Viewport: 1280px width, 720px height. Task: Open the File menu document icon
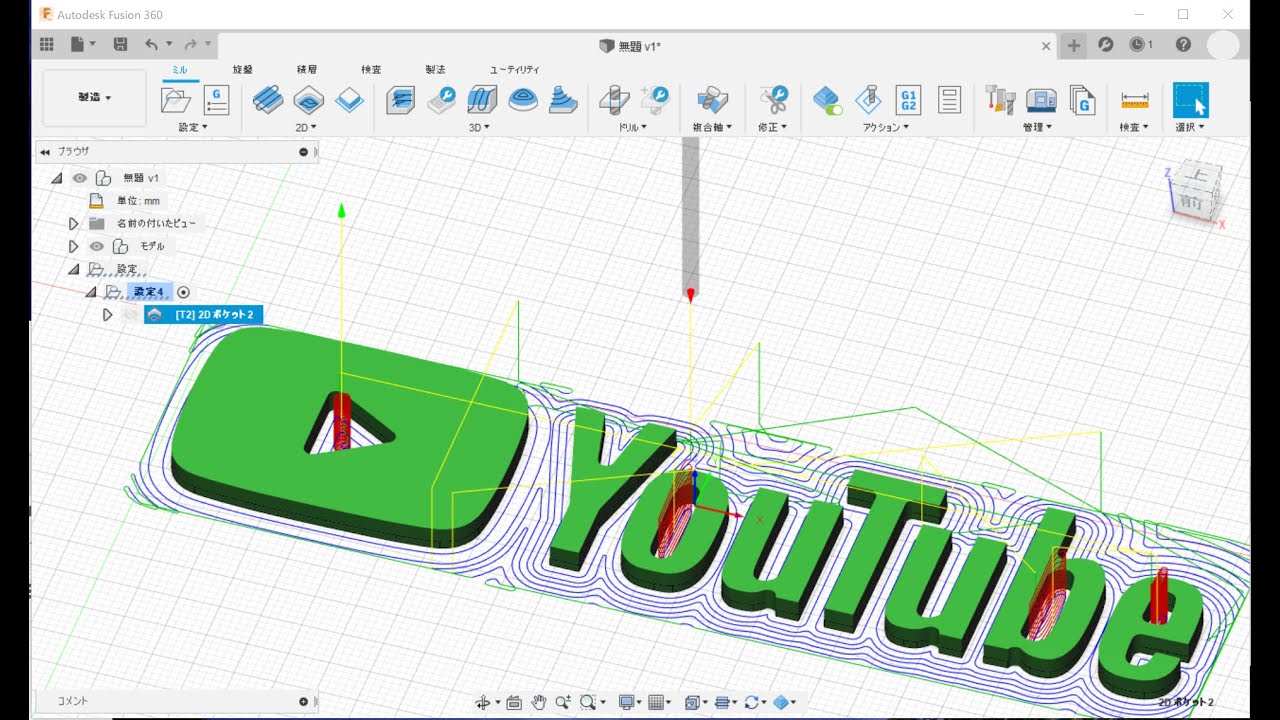pos(78,44)
